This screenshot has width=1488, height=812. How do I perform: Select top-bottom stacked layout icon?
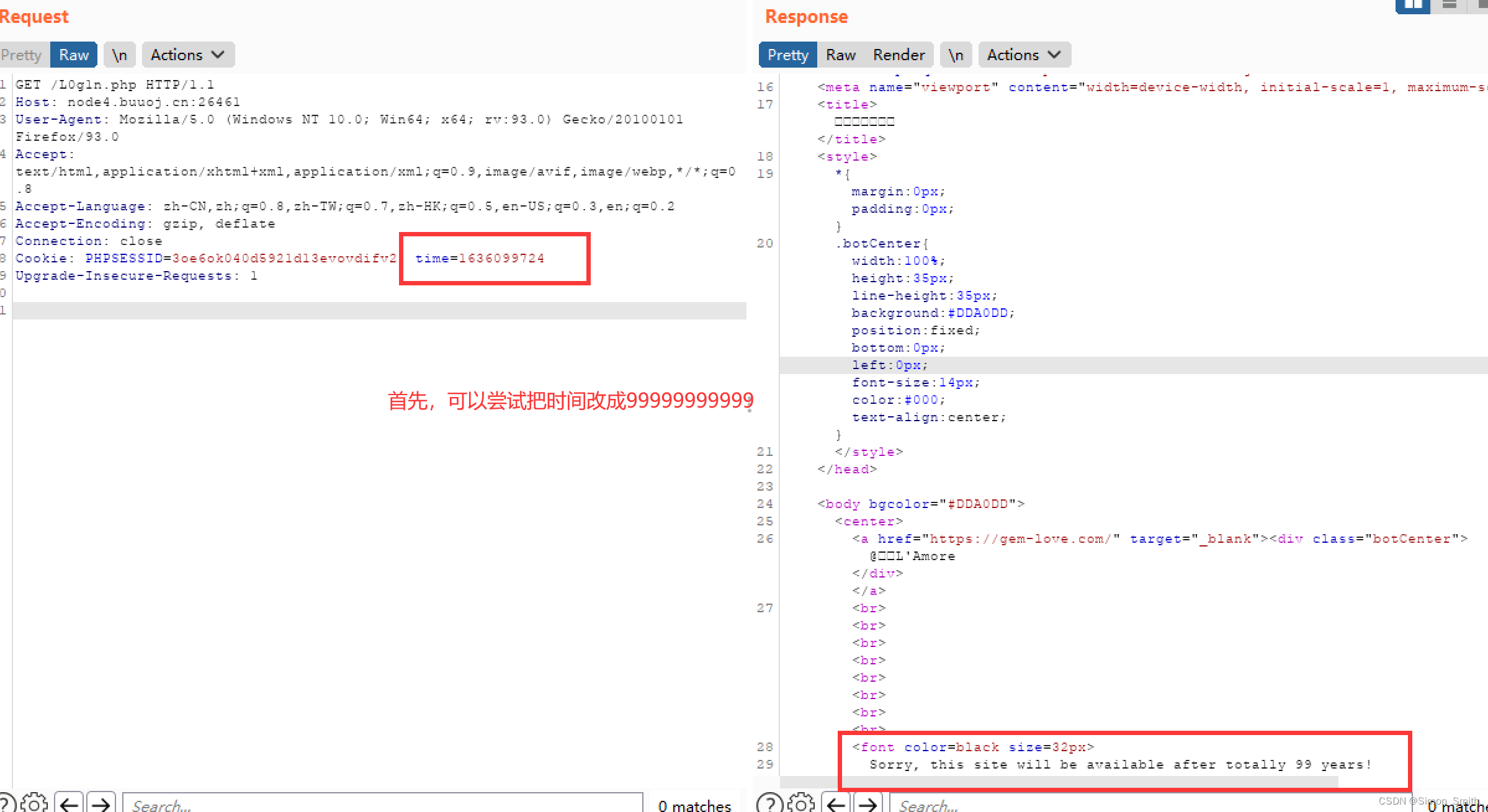tap(1450, 5)
